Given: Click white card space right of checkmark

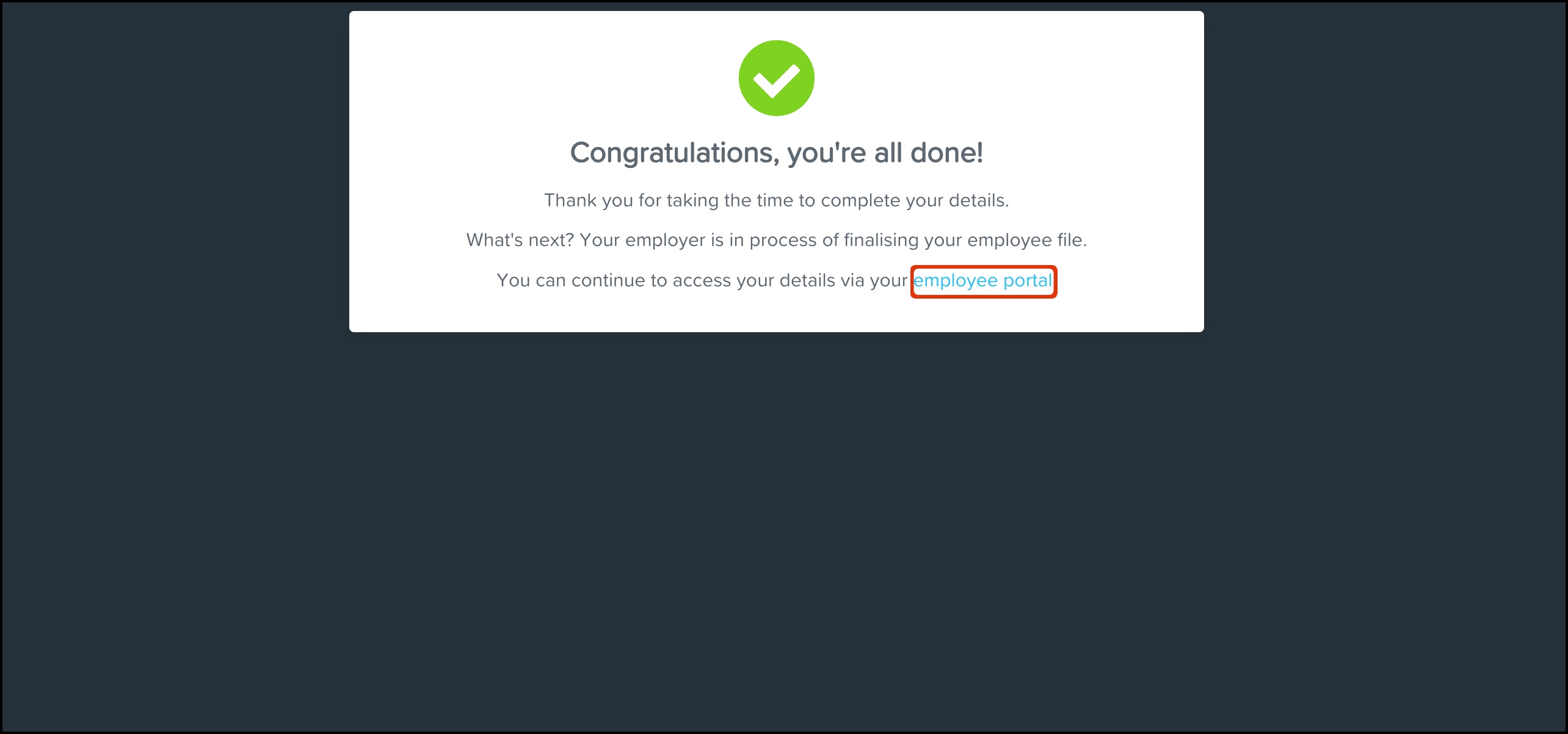Looking at the screenshot, I should point(1007,78).
